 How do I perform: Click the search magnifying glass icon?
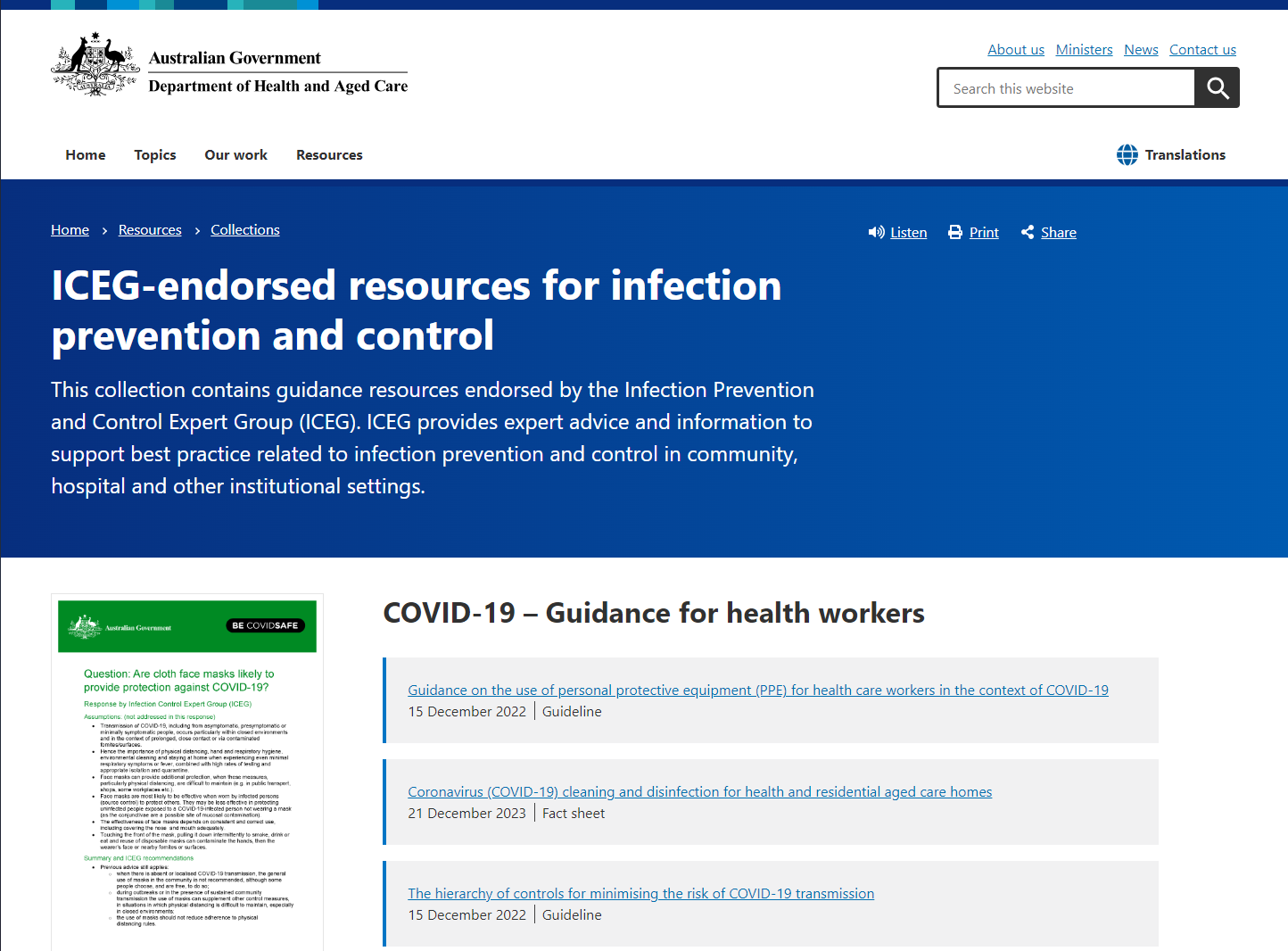[1217, 87]
